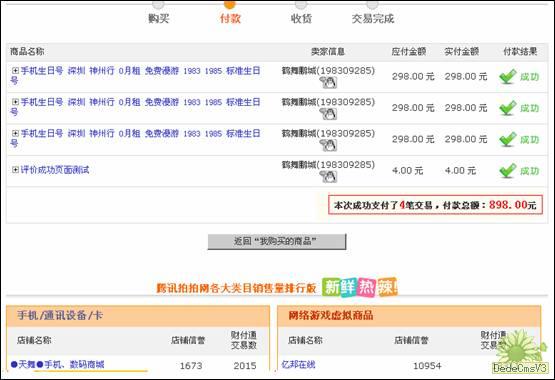Click the 腾讯拍拍网各大类目销售量排行版 heading
The width and height of the screenshot is (555, 380).
pyautogui.click(x=236, y=288)
